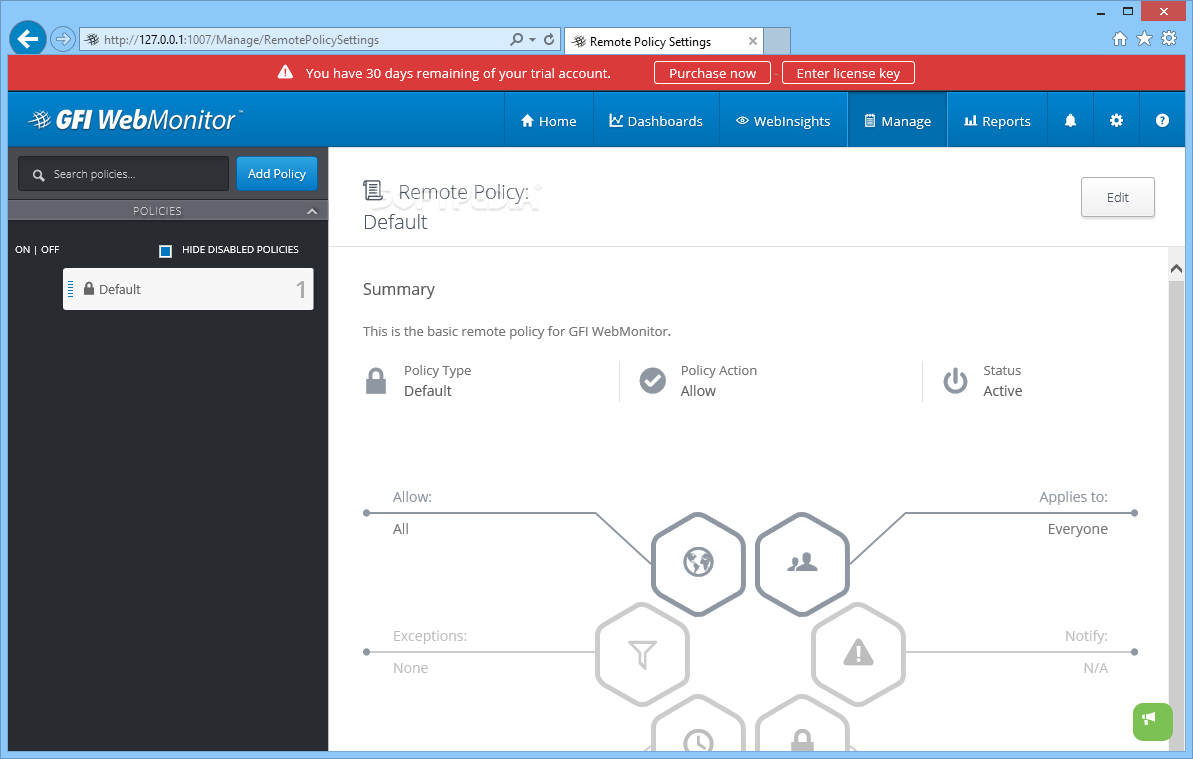The width and height of the screenshot is (1193, 759).
Task: Click the Policy Type lock icon
Action: [x=377, y=381]
